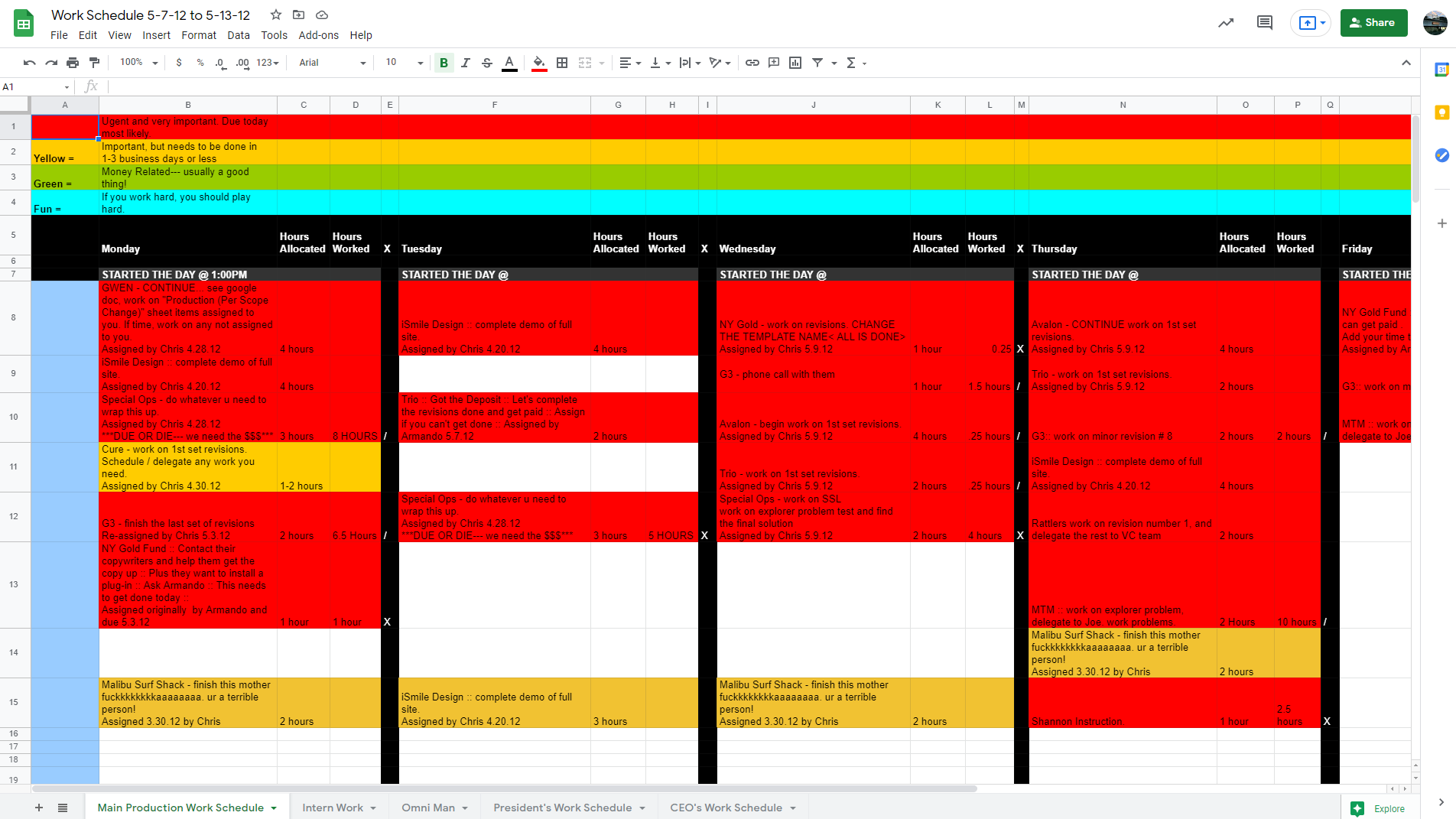Click the paint format roller icon
1456x819 pixels.
pyautogui.click(x=94, y=63)
